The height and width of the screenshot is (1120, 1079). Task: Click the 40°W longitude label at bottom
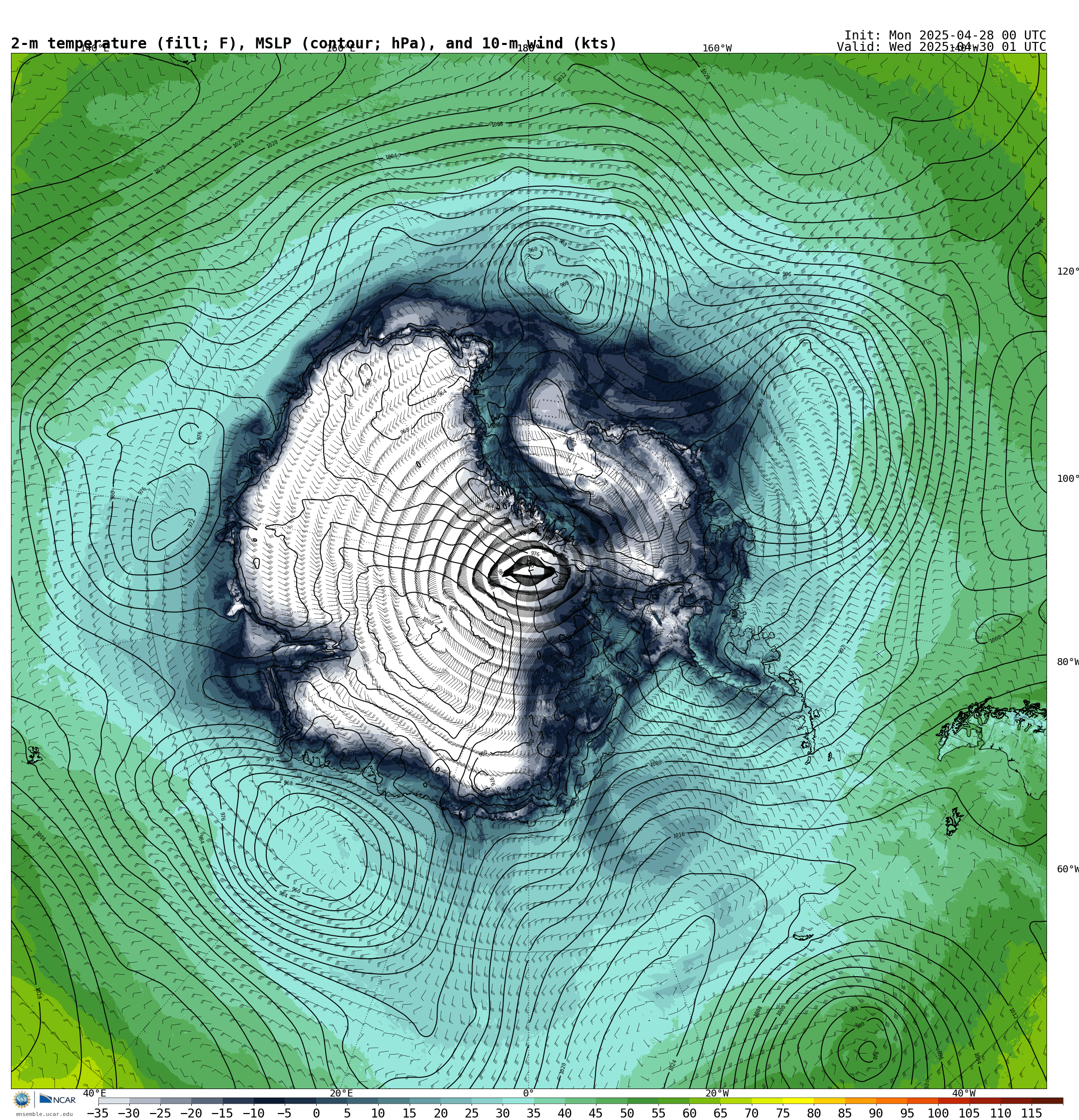[x=964, y=1094]
